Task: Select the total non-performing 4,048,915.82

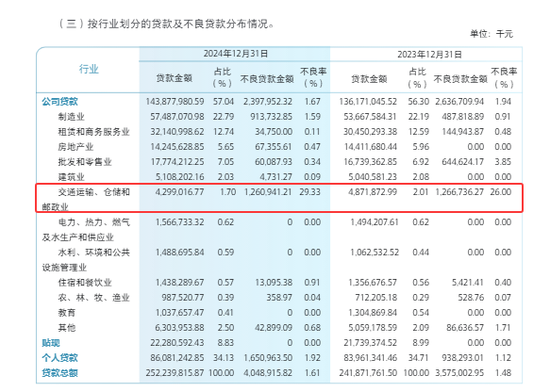Action: (x=268, y=373)
